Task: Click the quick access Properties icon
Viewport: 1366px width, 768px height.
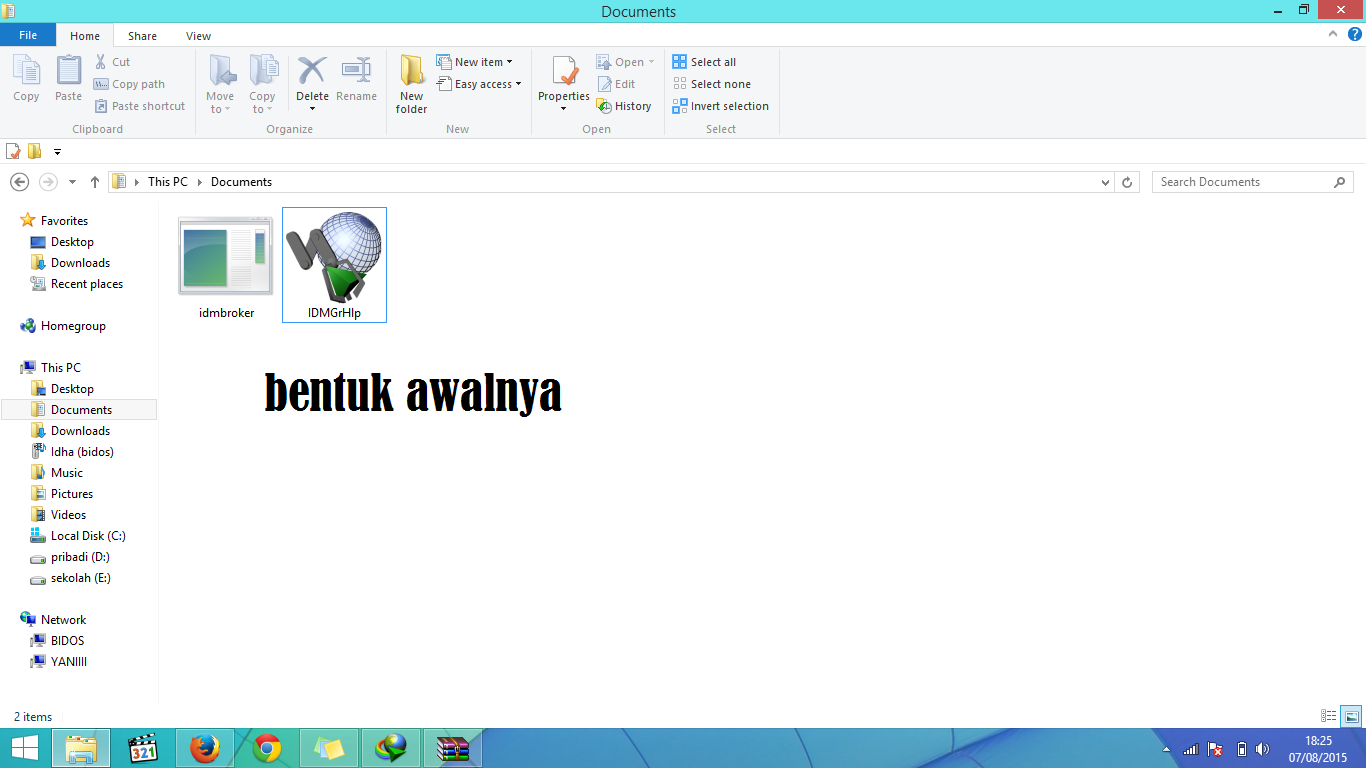Action: [x=13, y=152]
